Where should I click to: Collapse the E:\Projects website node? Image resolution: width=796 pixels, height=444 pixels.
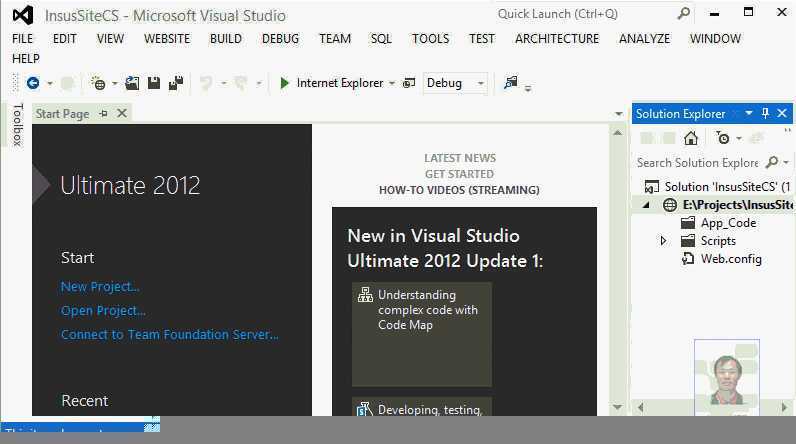click(646, 205)
